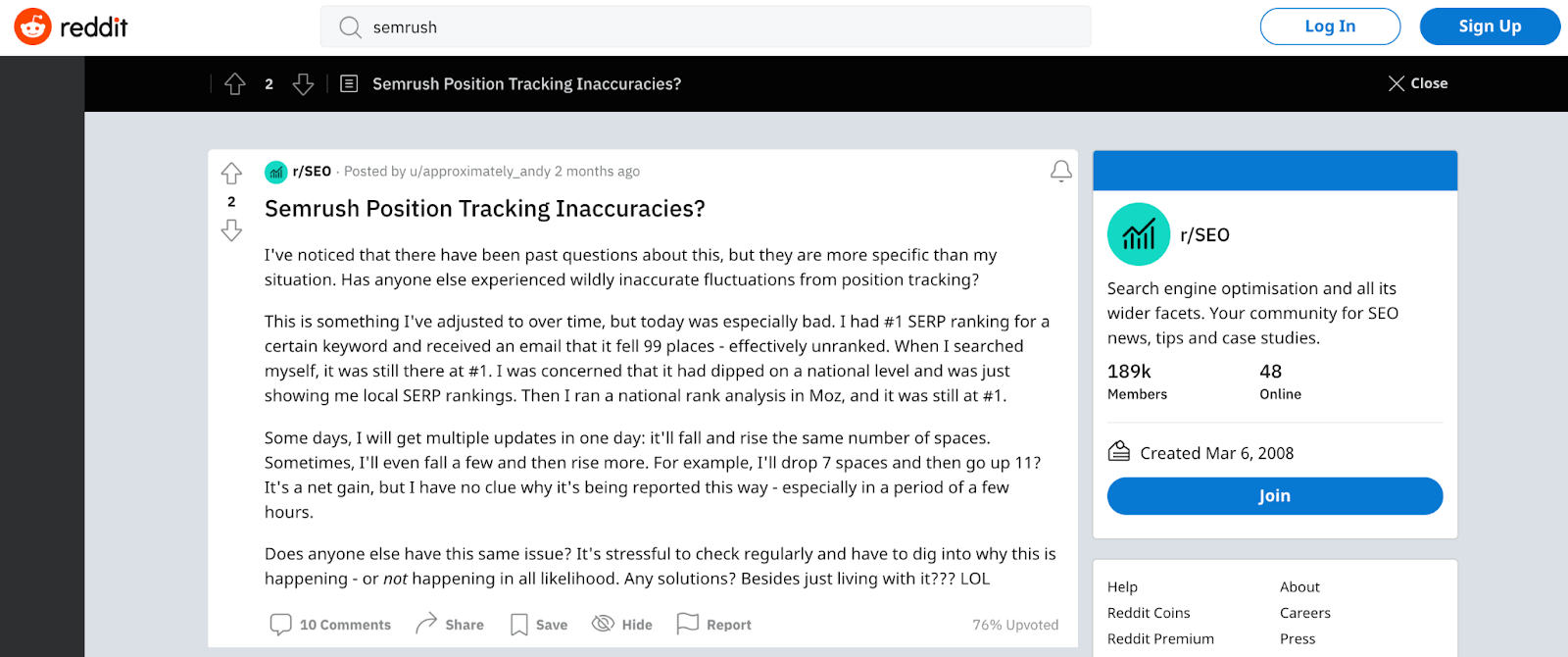Open the Reddit Premium link
Viewport: 1568px width, 657px height.
click(x=1160, y=638)
